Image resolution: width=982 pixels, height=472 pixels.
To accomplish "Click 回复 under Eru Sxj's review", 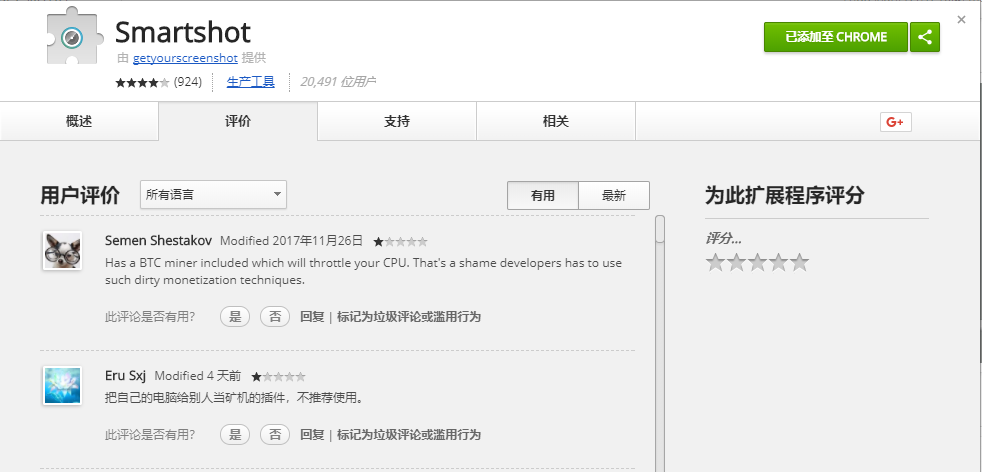I will point(312,434).
